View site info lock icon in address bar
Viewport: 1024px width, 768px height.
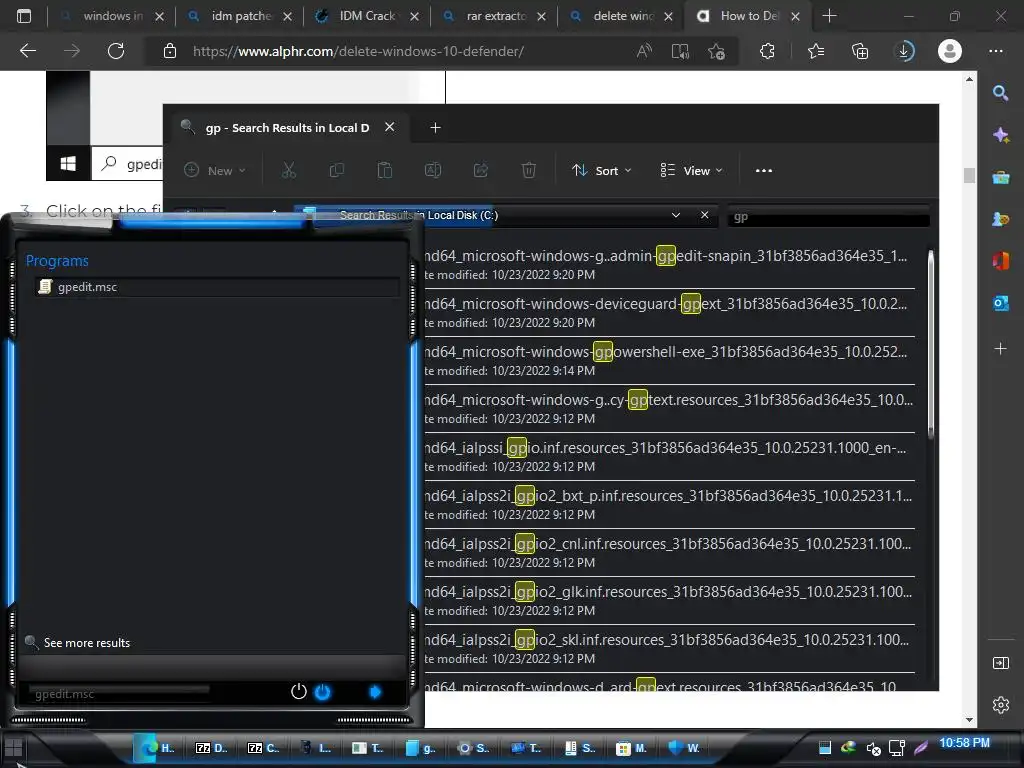170,51
